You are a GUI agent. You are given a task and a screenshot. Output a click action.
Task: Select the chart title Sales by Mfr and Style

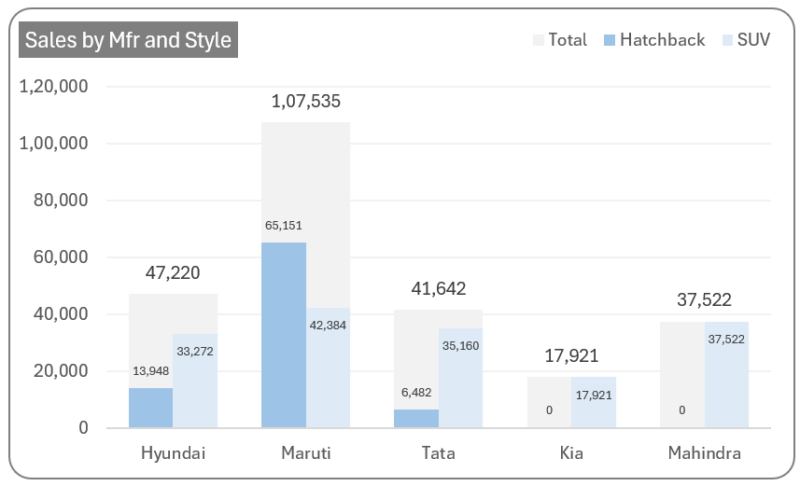tap(128, 40)
